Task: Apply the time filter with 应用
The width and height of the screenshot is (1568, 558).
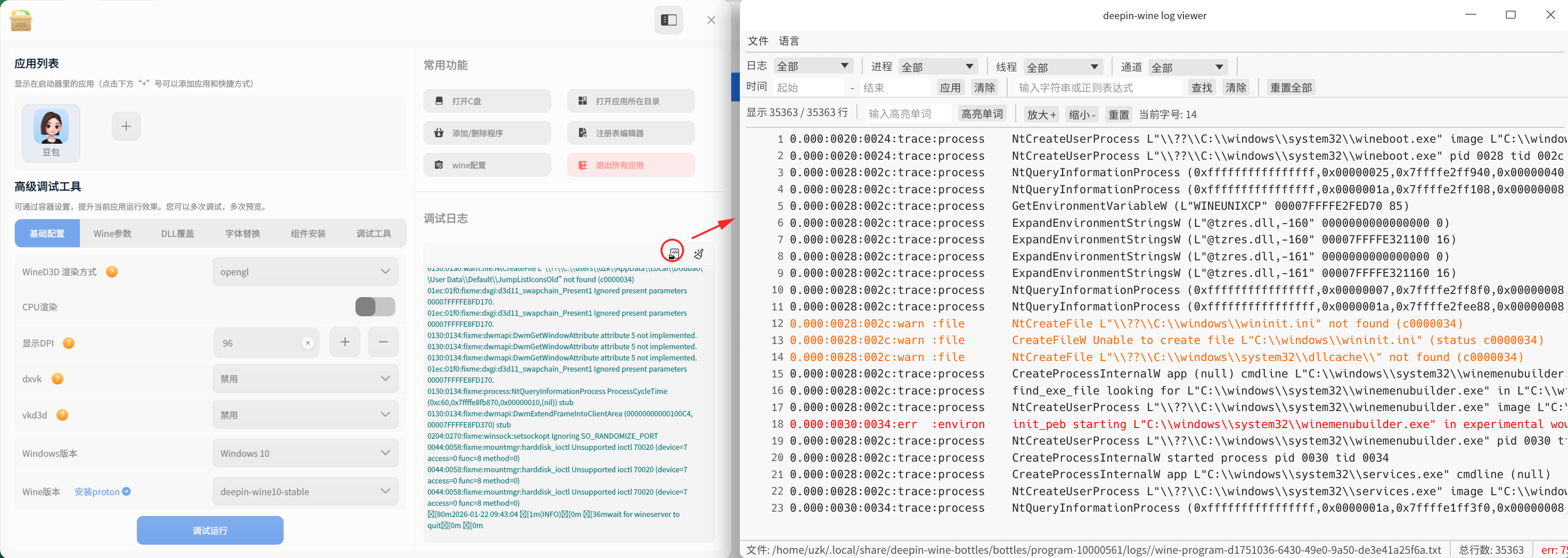Action: [x=950, y=88]
